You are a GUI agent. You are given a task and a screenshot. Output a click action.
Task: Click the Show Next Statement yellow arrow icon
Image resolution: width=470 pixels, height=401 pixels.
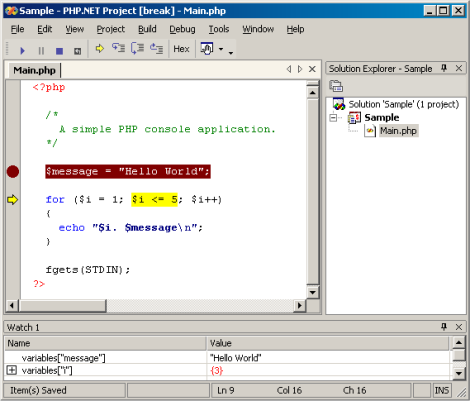99,49
